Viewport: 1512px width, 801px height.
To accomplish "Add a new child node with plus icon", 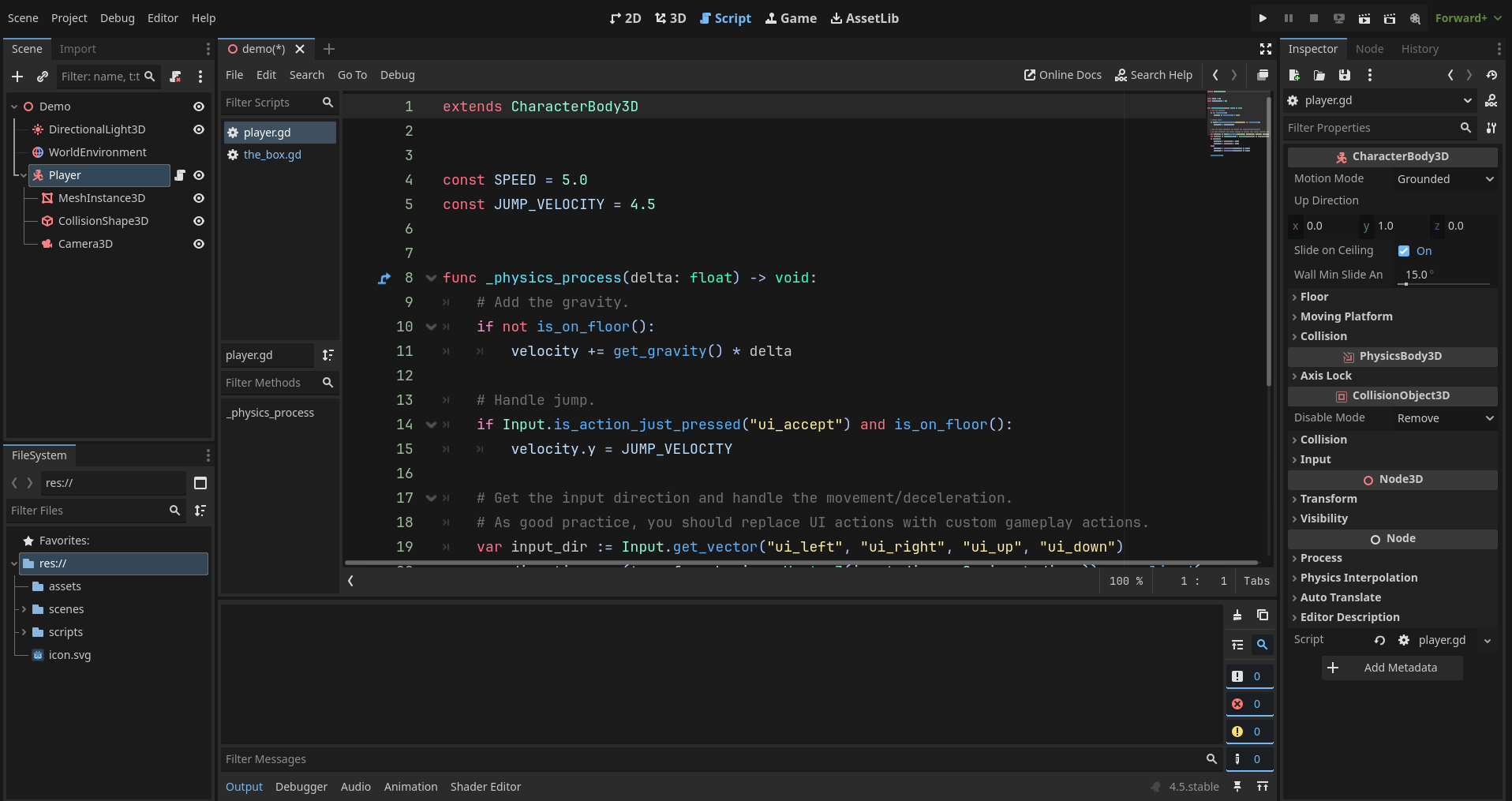I will 17,77.
